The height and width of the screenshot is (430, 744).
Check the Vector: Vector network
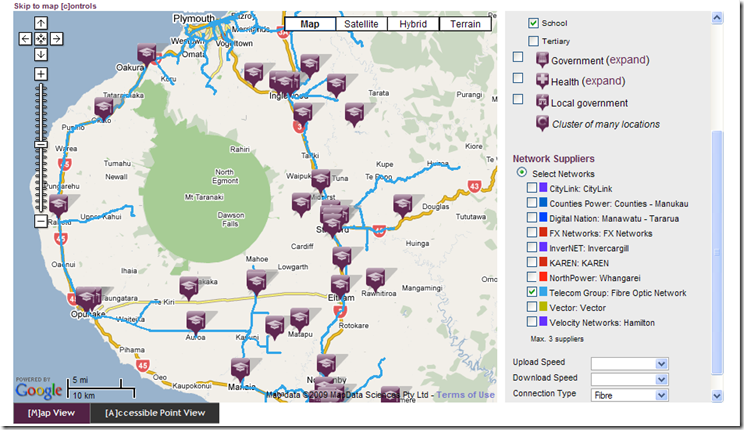531,307
